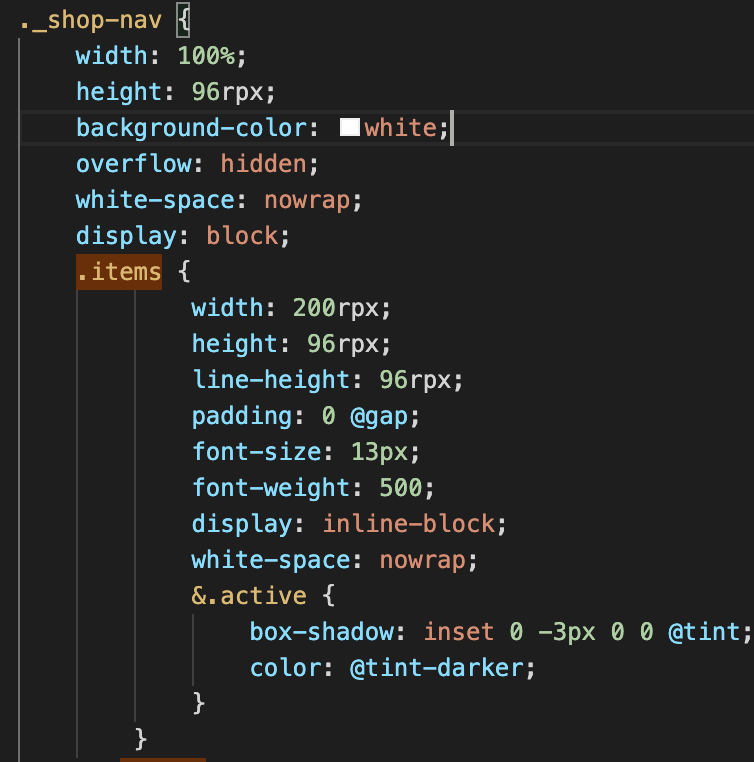
Task: Click the @tint-darker variable
Action: [x=437, y=668]
